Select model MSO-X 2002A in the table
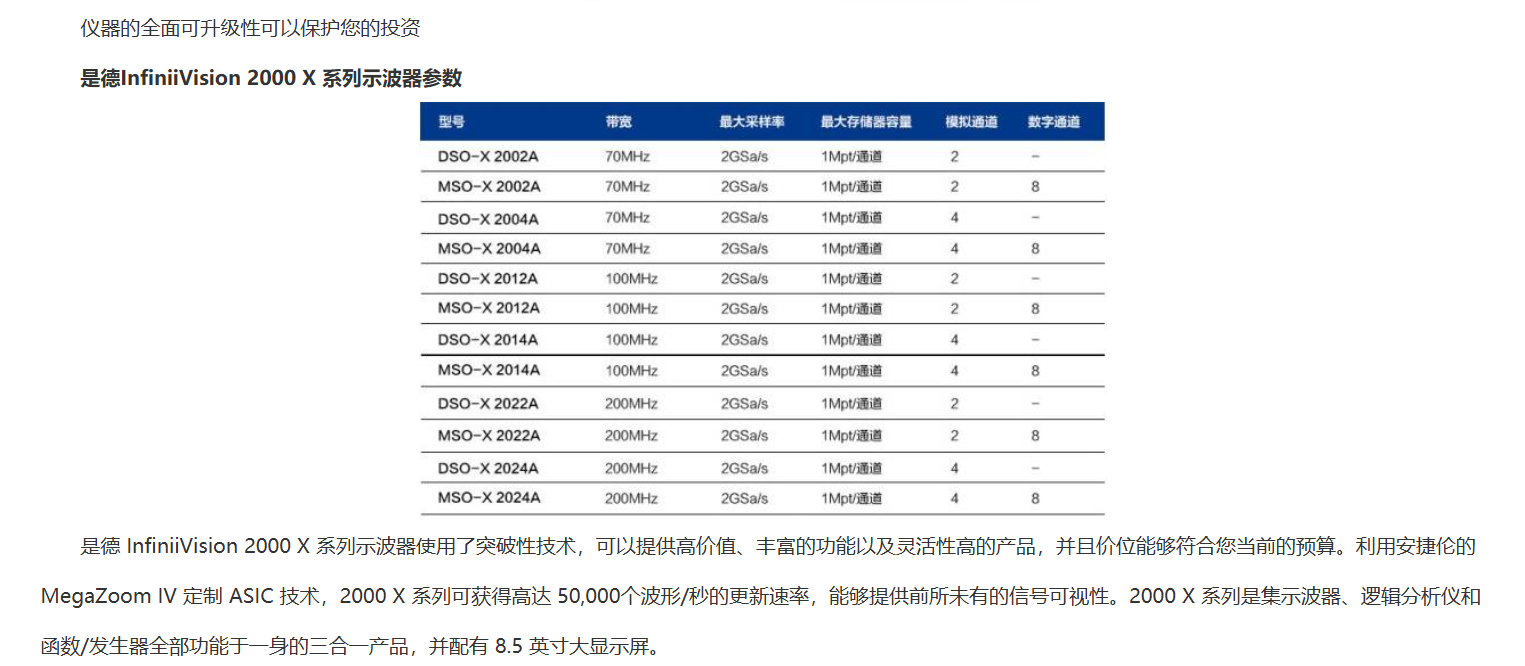This screenshot has height=666, width=1525. tap(489, 187)
